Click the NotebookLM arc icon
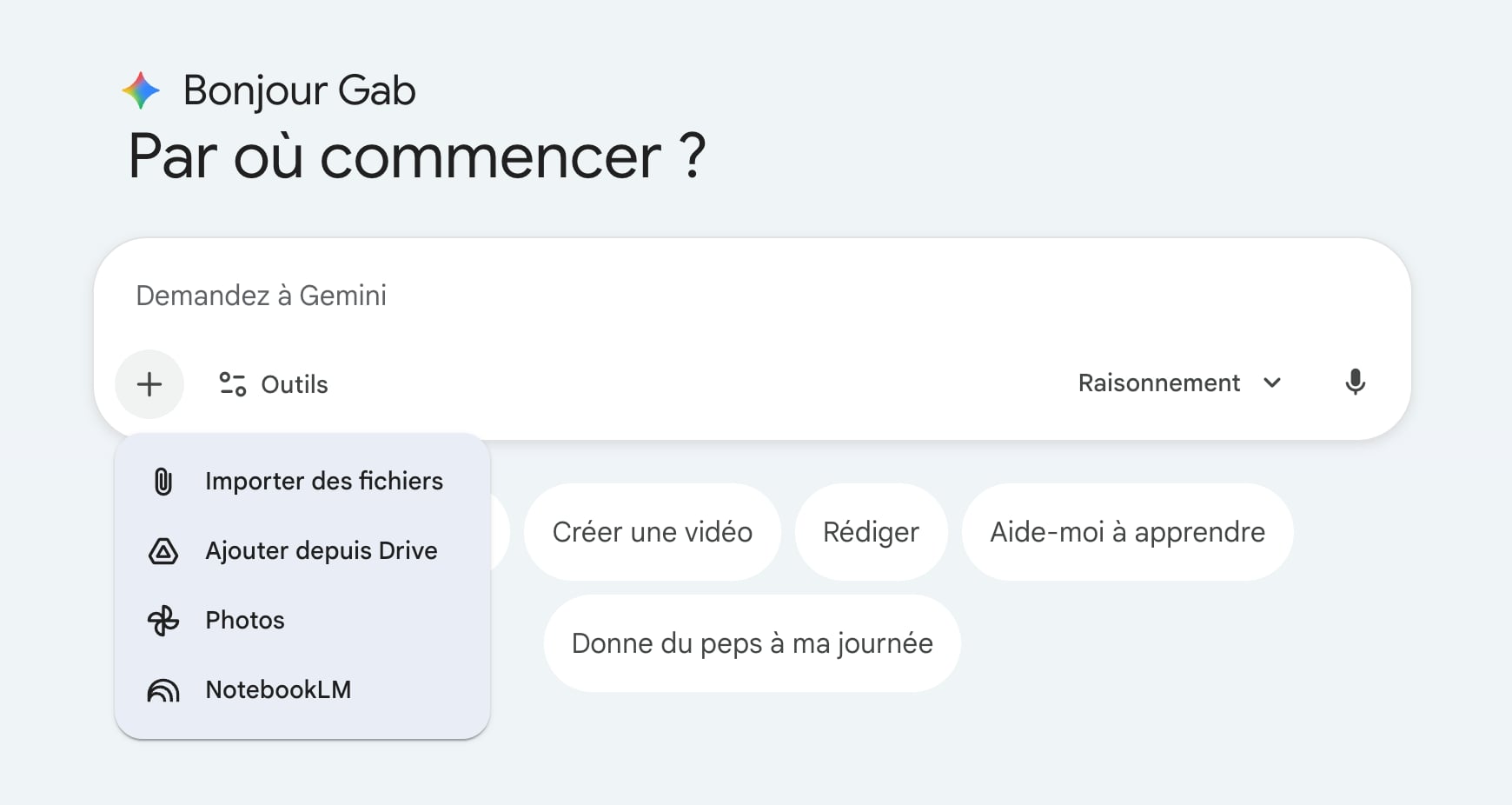Viewport: 1512px width, 805px height. [163, 690]
